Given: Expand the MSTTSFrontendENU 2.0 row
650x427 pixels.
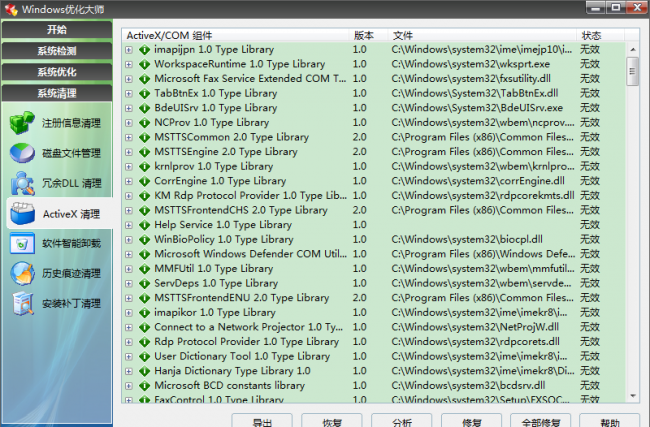Looking at the screenshot, I should [129, 298].
